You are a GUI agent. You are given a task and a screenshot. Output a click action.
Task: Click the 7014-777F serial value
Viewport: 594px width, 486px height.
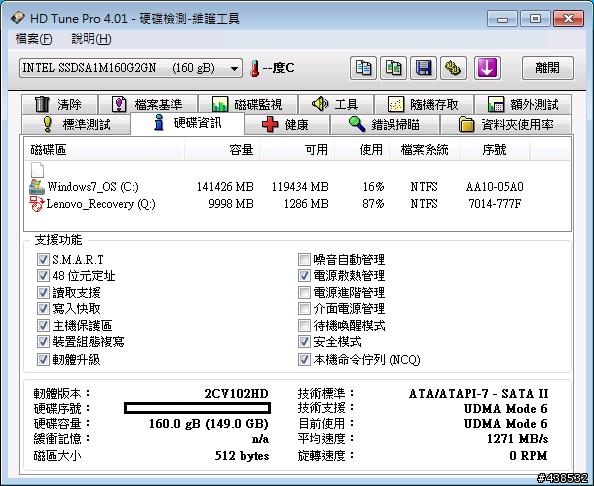495,204
